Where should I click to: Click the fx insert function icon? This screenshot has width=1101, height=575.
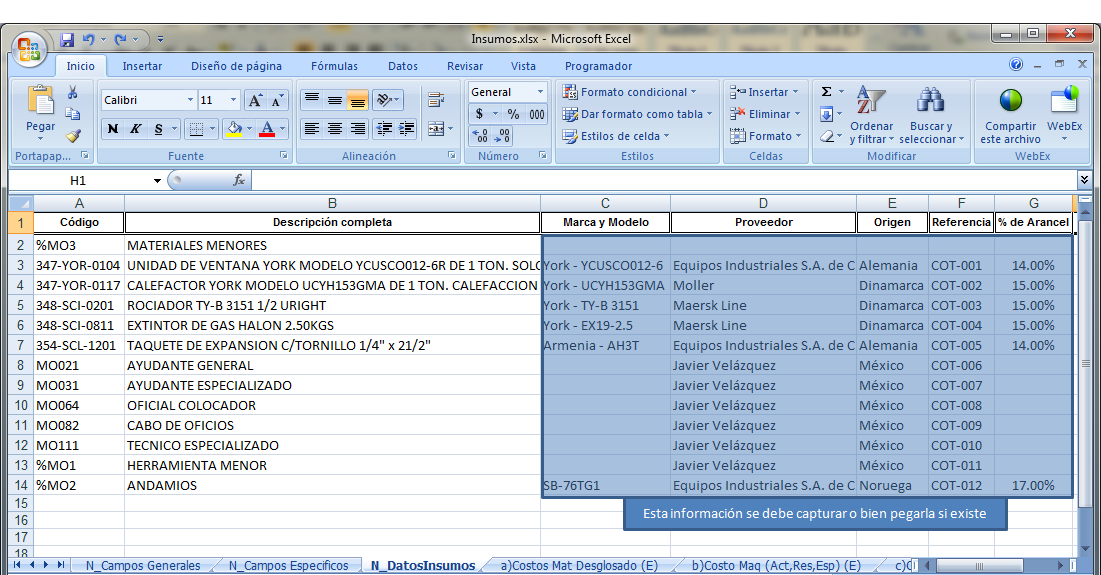[239, 180]
